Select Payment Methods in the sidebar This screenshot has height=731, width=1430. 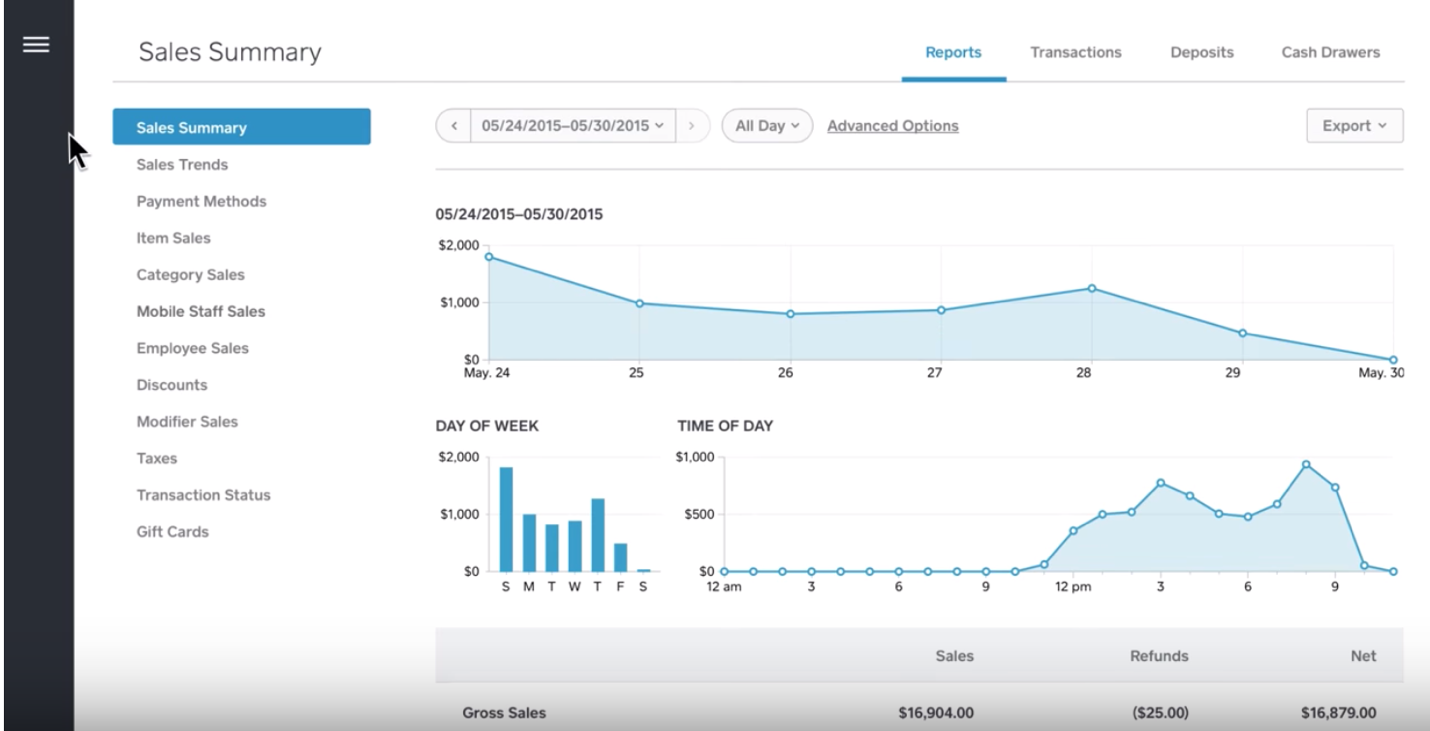click(x=201, y=201)
